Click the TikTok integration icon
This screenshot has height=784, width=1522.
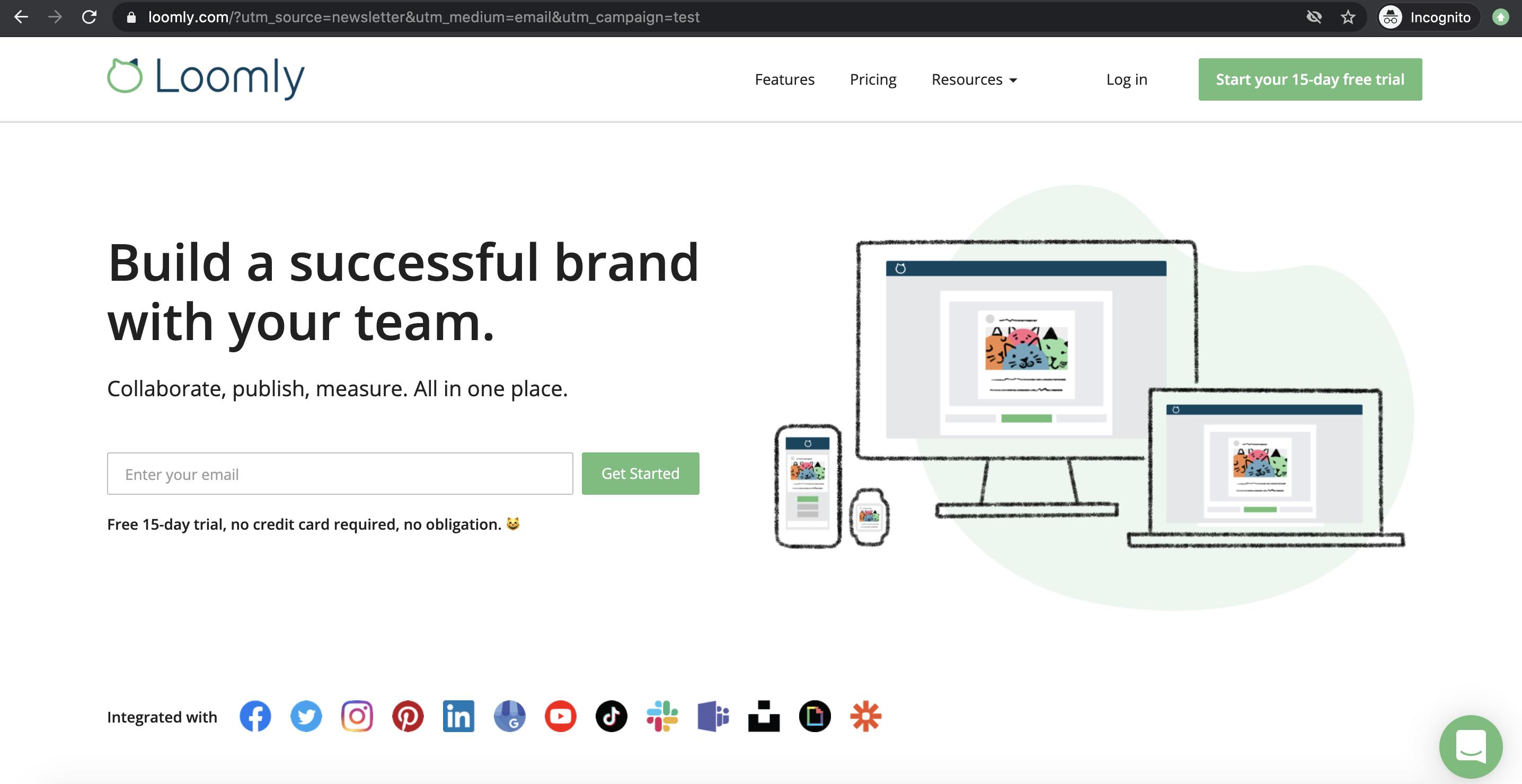[x=611, y=716]
